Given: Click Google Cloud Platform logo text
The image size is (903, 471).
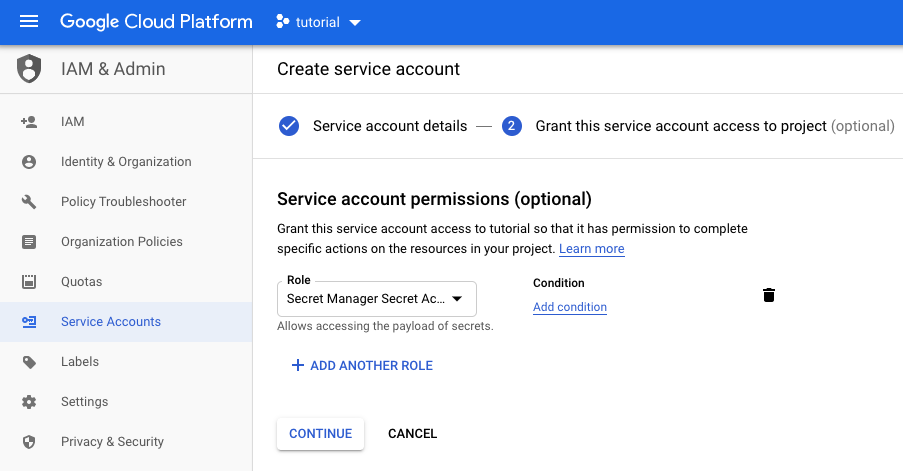Looking at the screenshot, I should tap(156, 22).
